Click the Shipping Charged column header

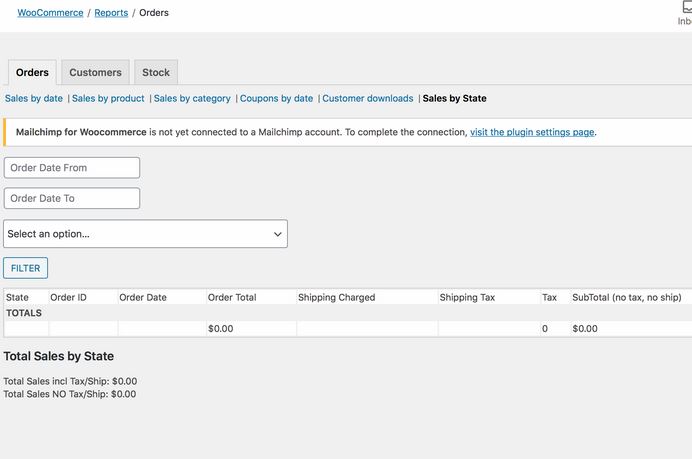pyautogui.click(x=336, y=297)
